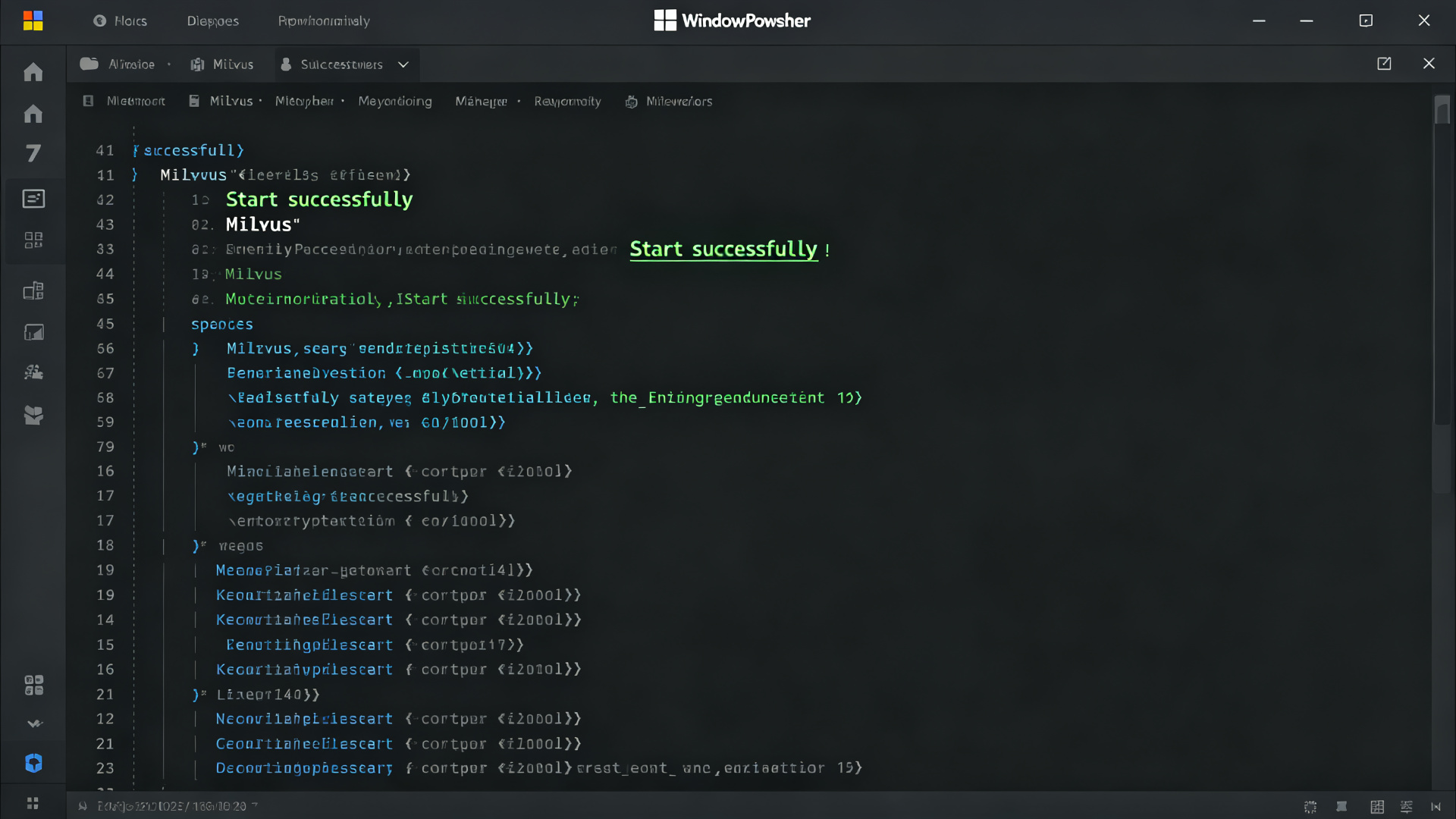
Task: Open the Hoics menu
Action: tap(121, 21)
